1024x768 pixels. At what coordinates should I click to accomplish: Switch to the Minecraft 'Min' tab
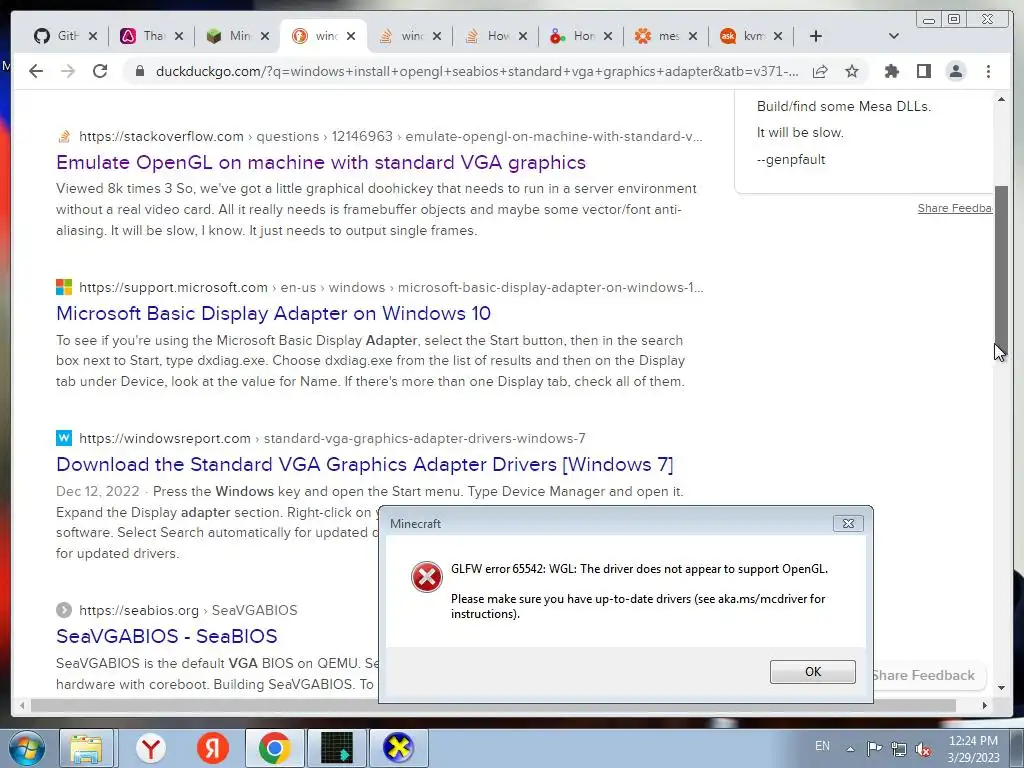[x=229, y=36]
